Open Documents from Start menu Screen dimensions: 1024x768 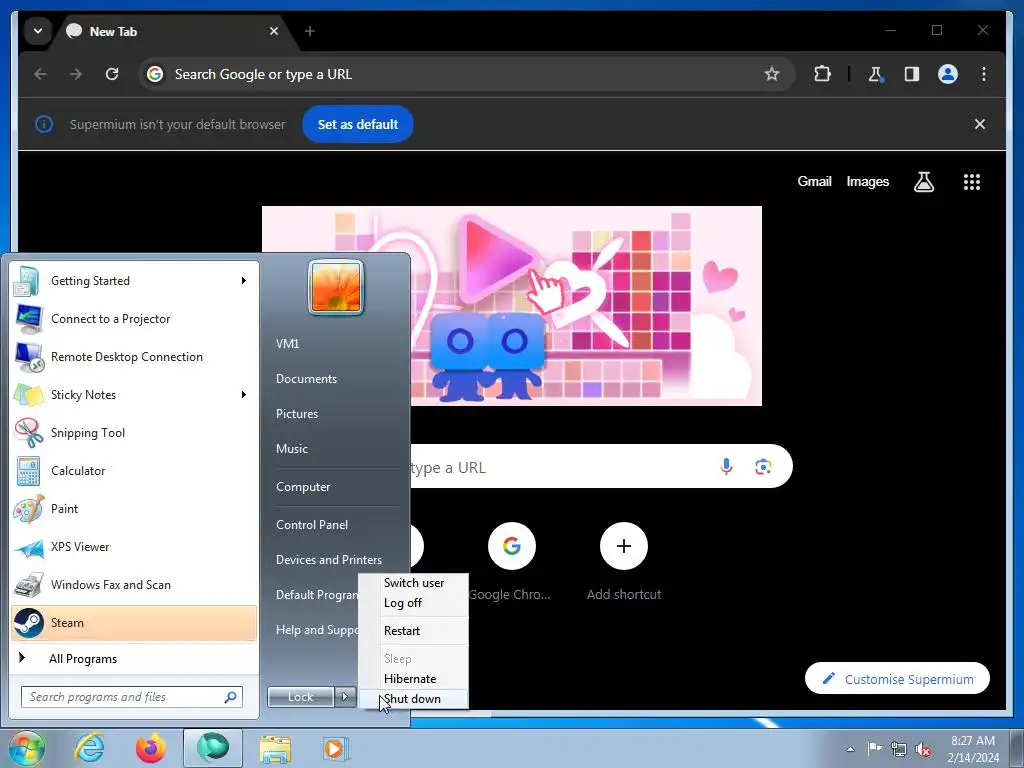tap(306, 379)
